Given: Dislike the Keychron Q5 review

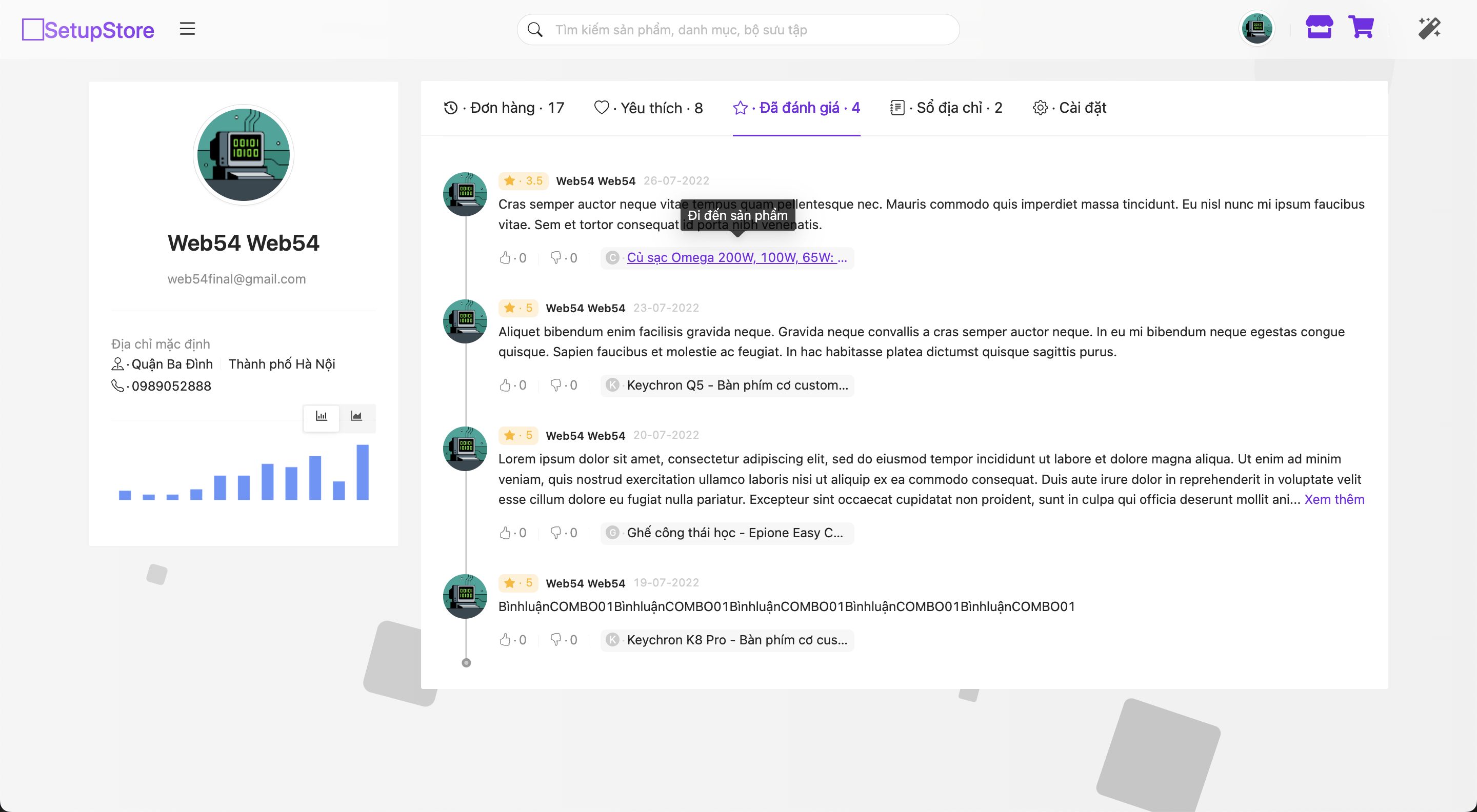Looking at the screenshot, I should click(x=555, y=385).
